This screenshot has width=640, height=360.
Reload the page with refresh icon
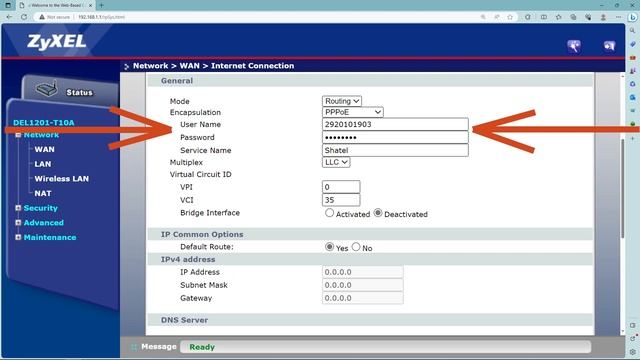[24, 17]
